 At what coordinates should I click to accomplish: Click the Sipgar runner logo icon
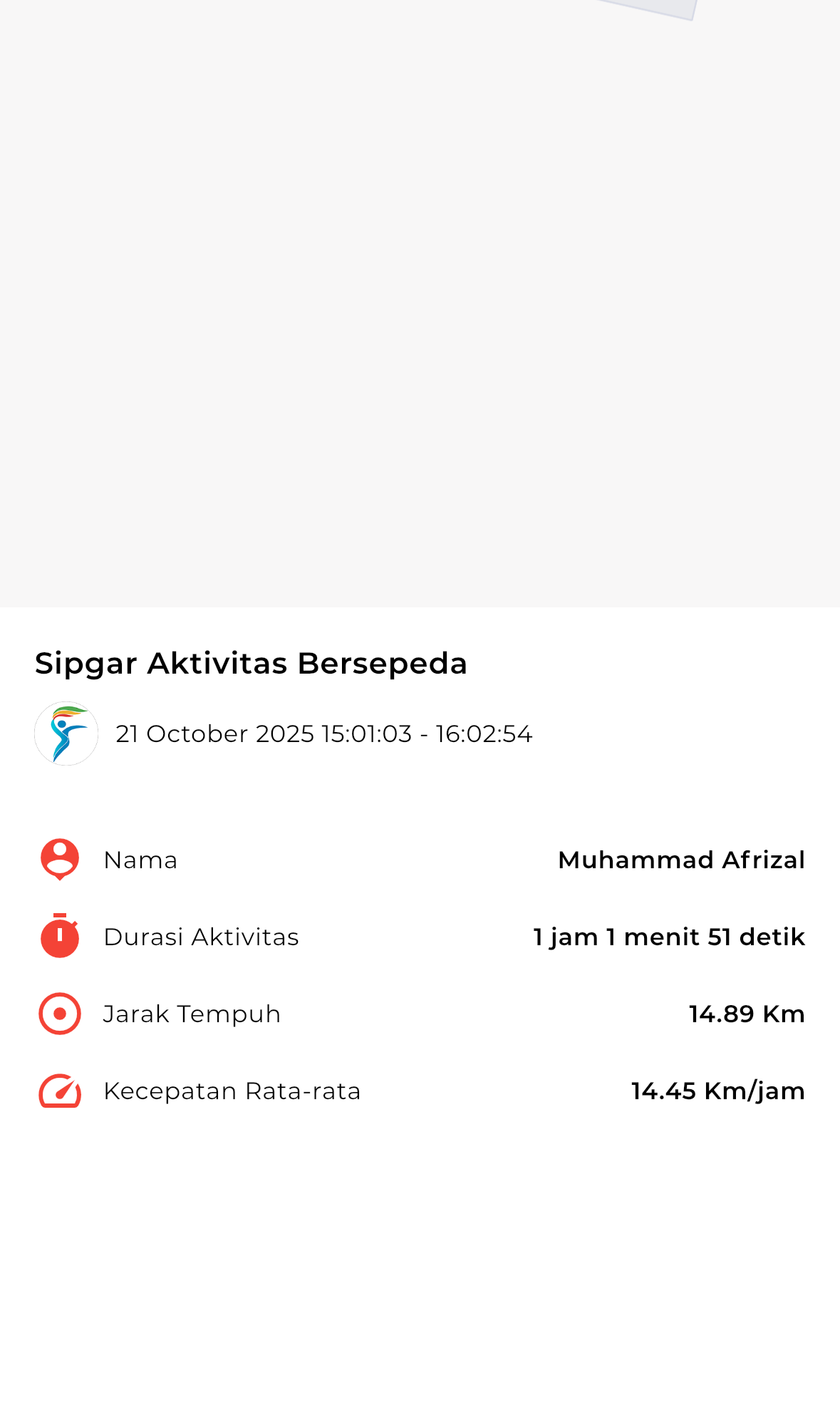pos(66,734)
